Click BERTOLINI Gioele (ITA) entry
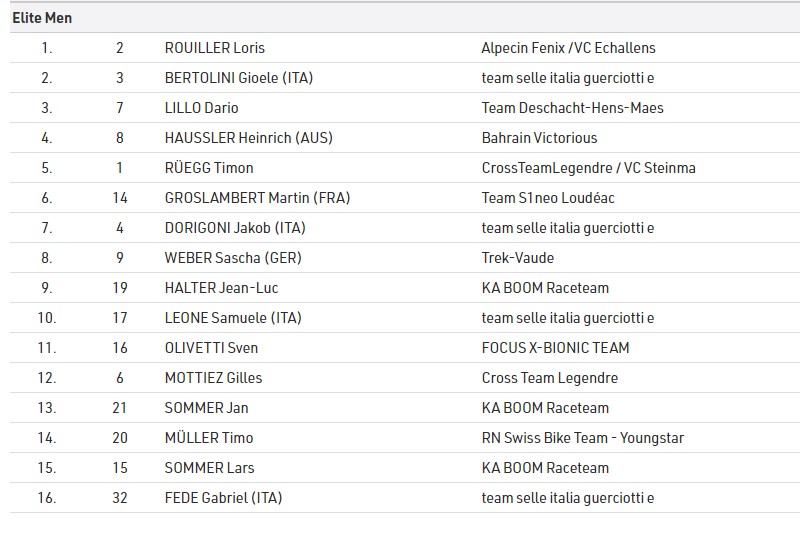 pos(239,78)
